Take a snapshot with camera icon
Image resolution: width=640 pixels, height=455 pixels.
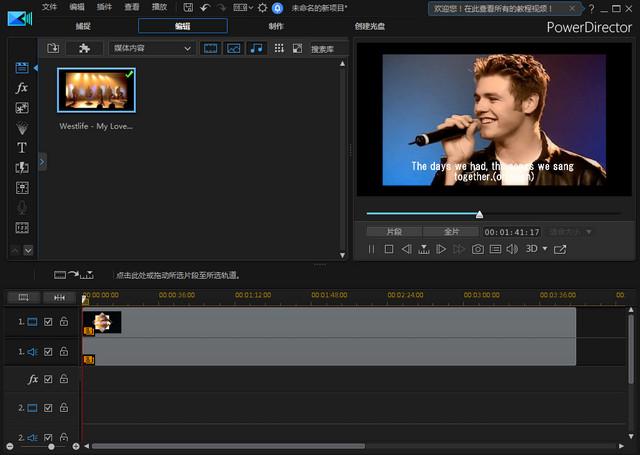click(478, 249)
